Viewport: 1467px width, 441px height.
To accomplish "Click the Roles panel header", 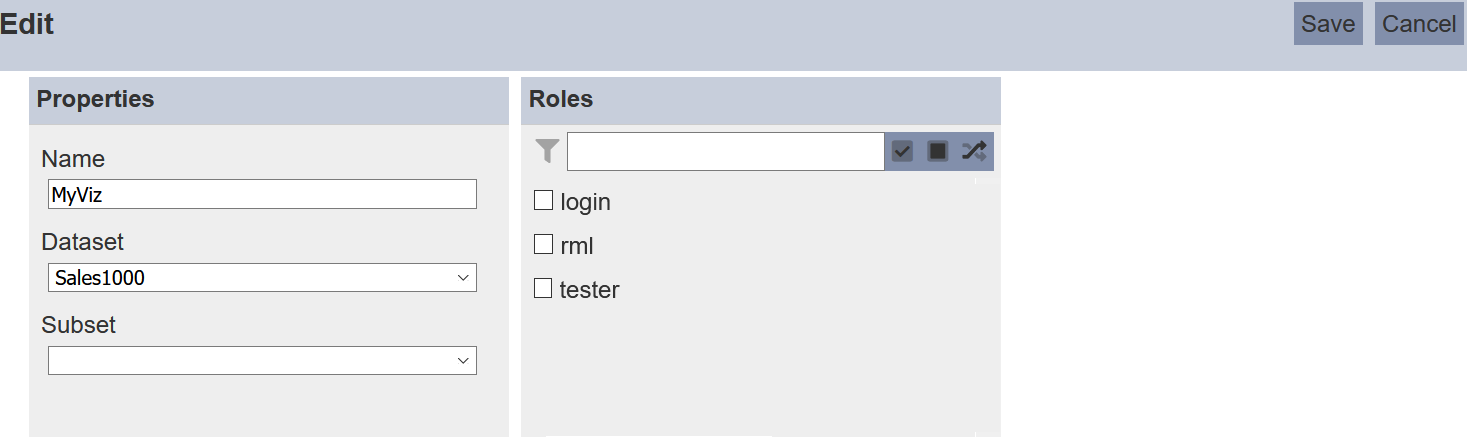I will click(761, 100).
